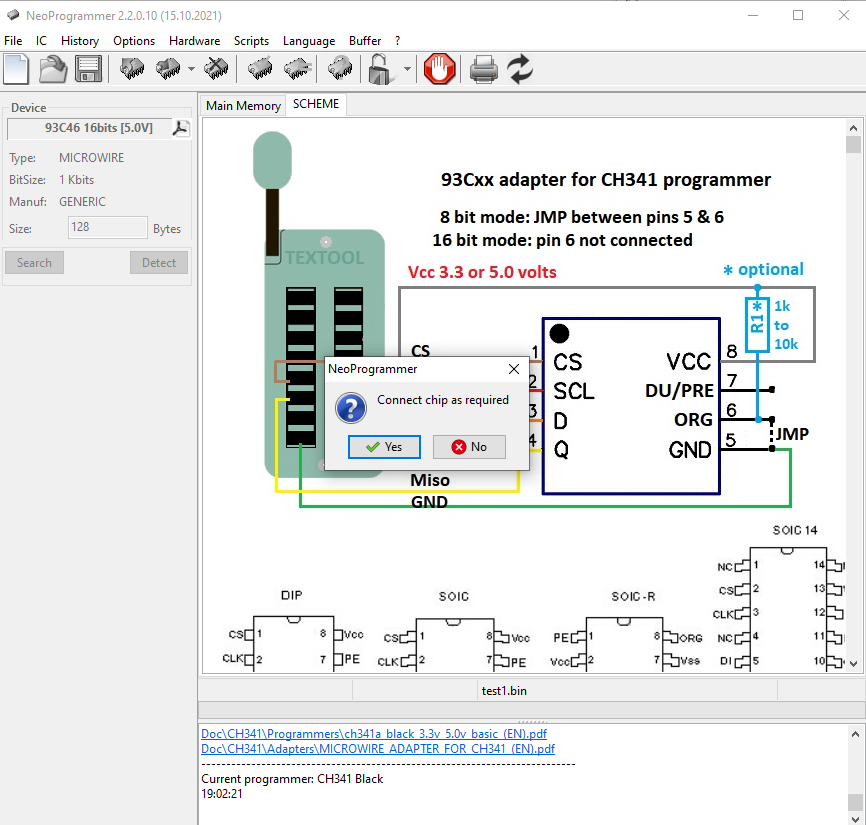Image resolution: width=866 pixels, height=825 pixels.
Task: Click the Blank check chip icon
Action: tap(260, 69)
